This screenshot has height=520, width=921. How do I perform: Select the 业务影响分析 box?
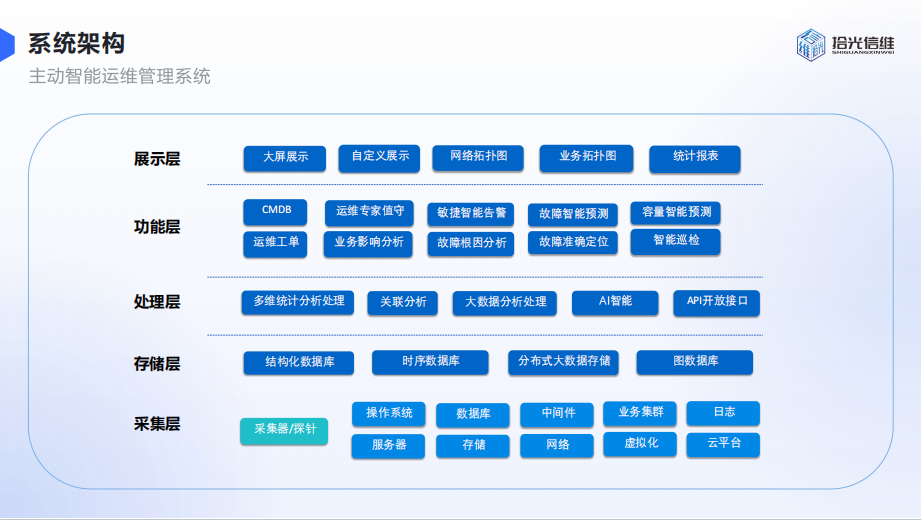pyautogui.click(x=368, y=243)
